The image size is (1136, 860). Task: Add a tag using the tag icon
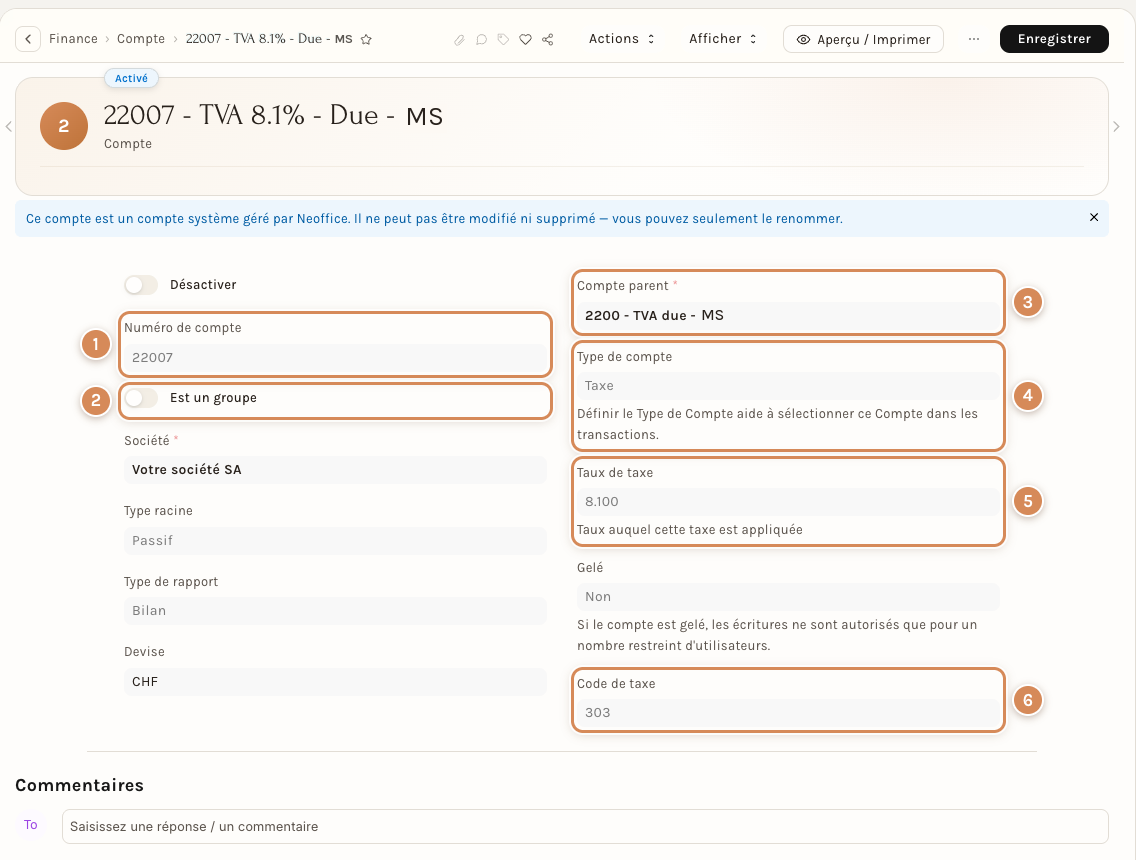point(504,40)
